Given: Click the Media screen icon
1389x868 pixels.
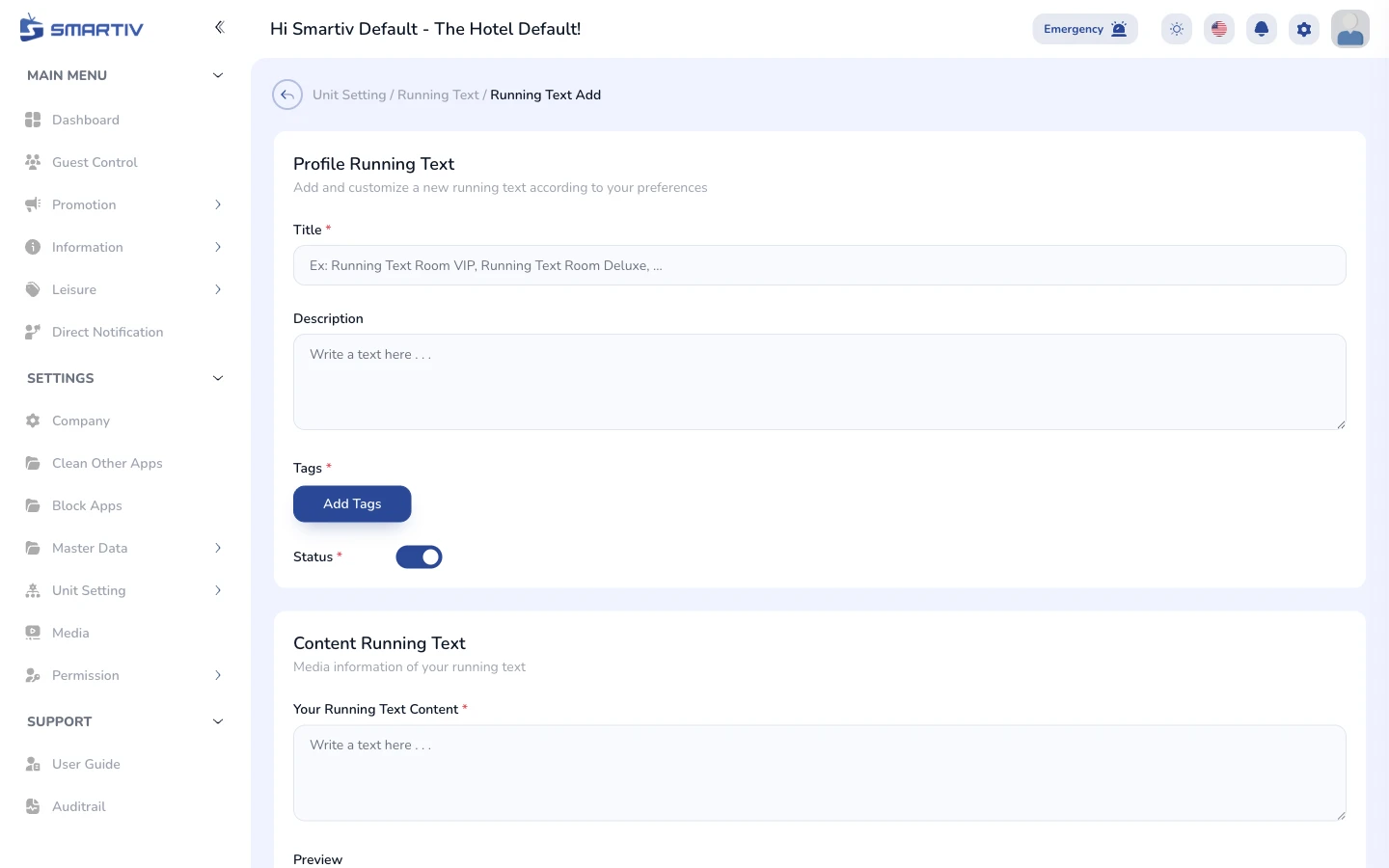Looking at the screenshot, I should click(33, 633).
